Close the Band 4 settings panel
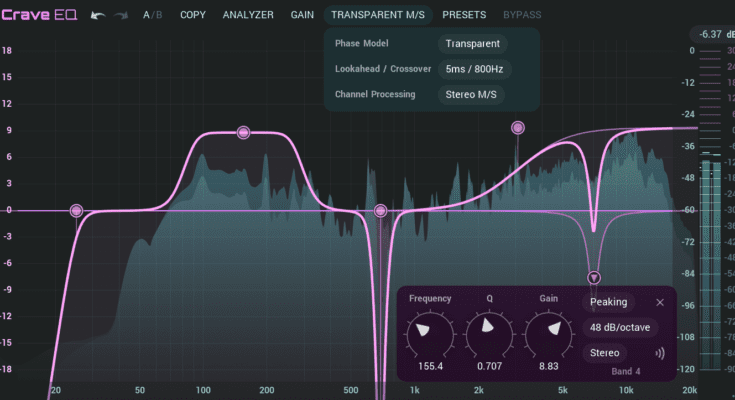 tap(660, 302)
